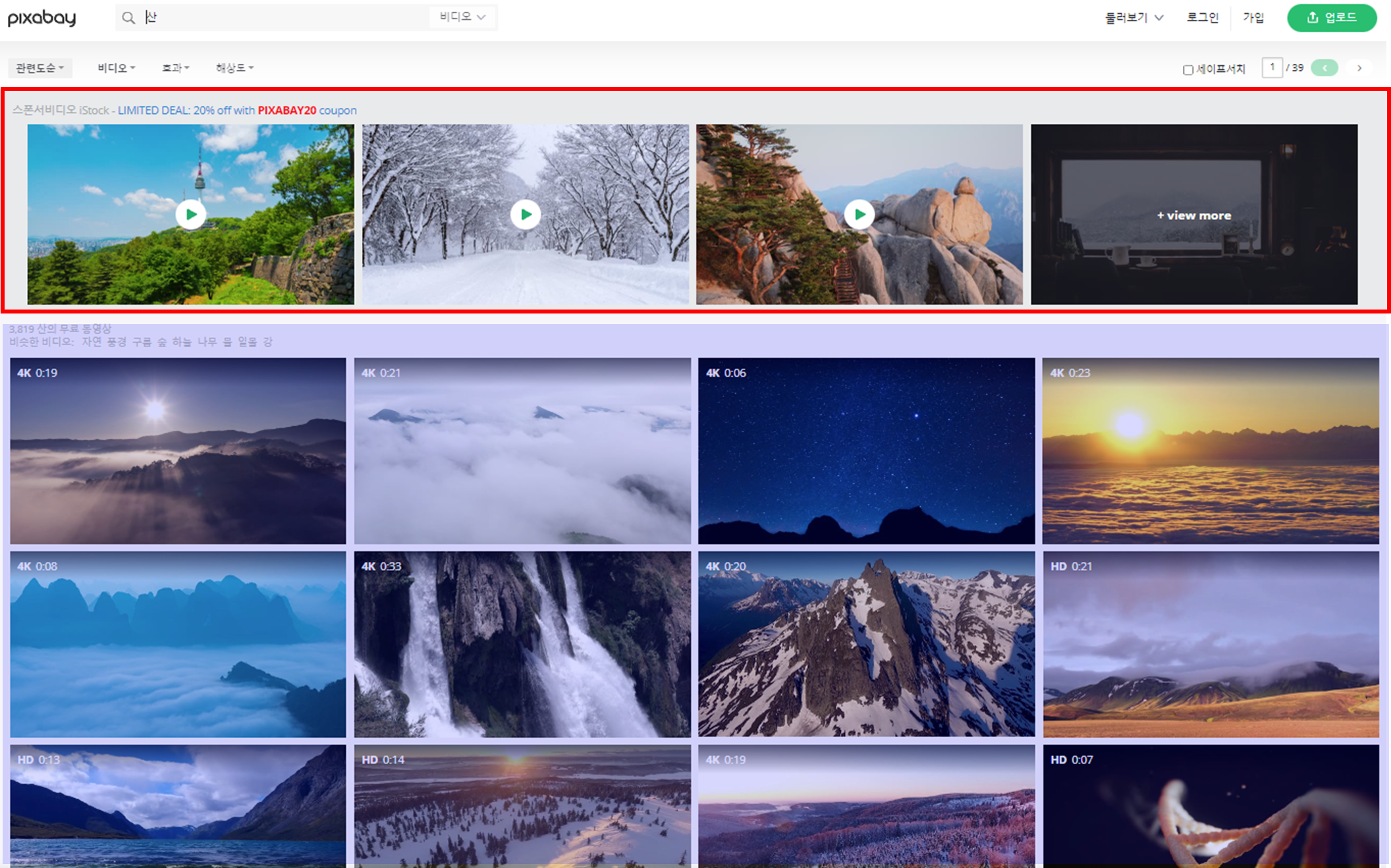
Task: Click the upload icon button
Action: click(1331, 18)
